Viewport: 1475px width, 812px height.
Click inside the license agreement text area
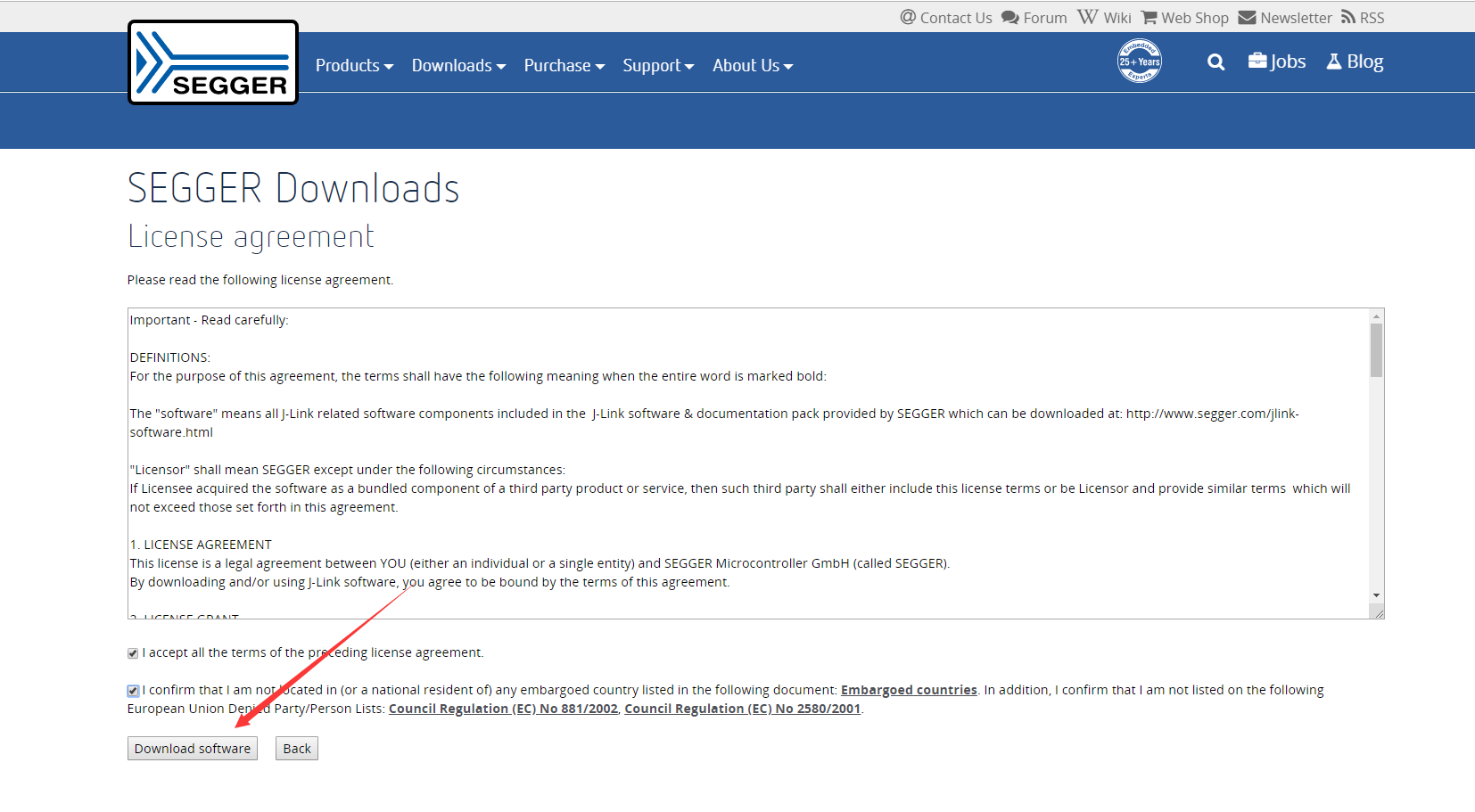coord(749,463)
